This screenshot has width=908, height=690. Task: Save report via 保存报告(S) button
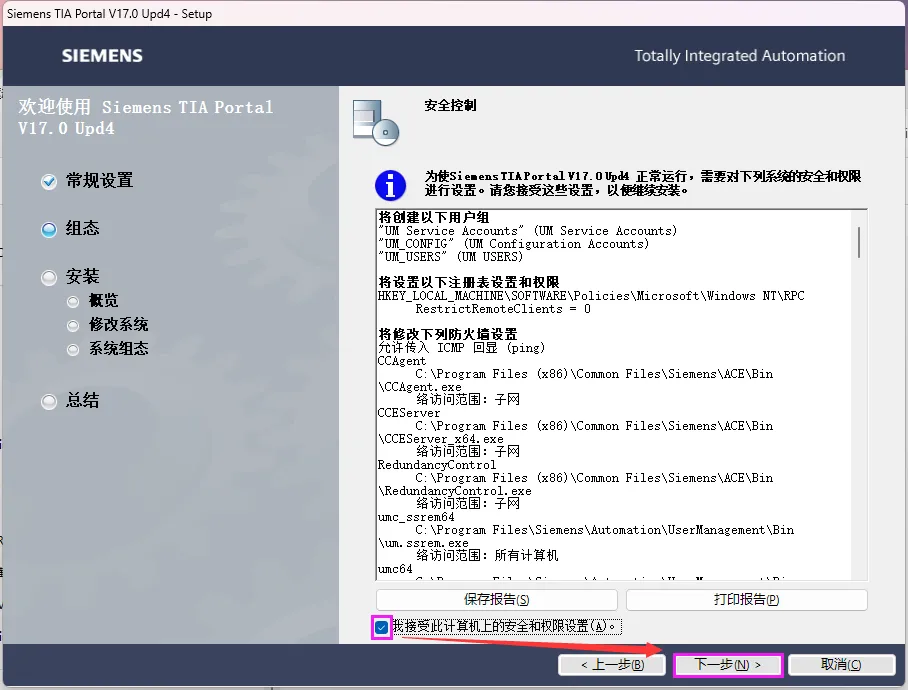pos(496,600)
